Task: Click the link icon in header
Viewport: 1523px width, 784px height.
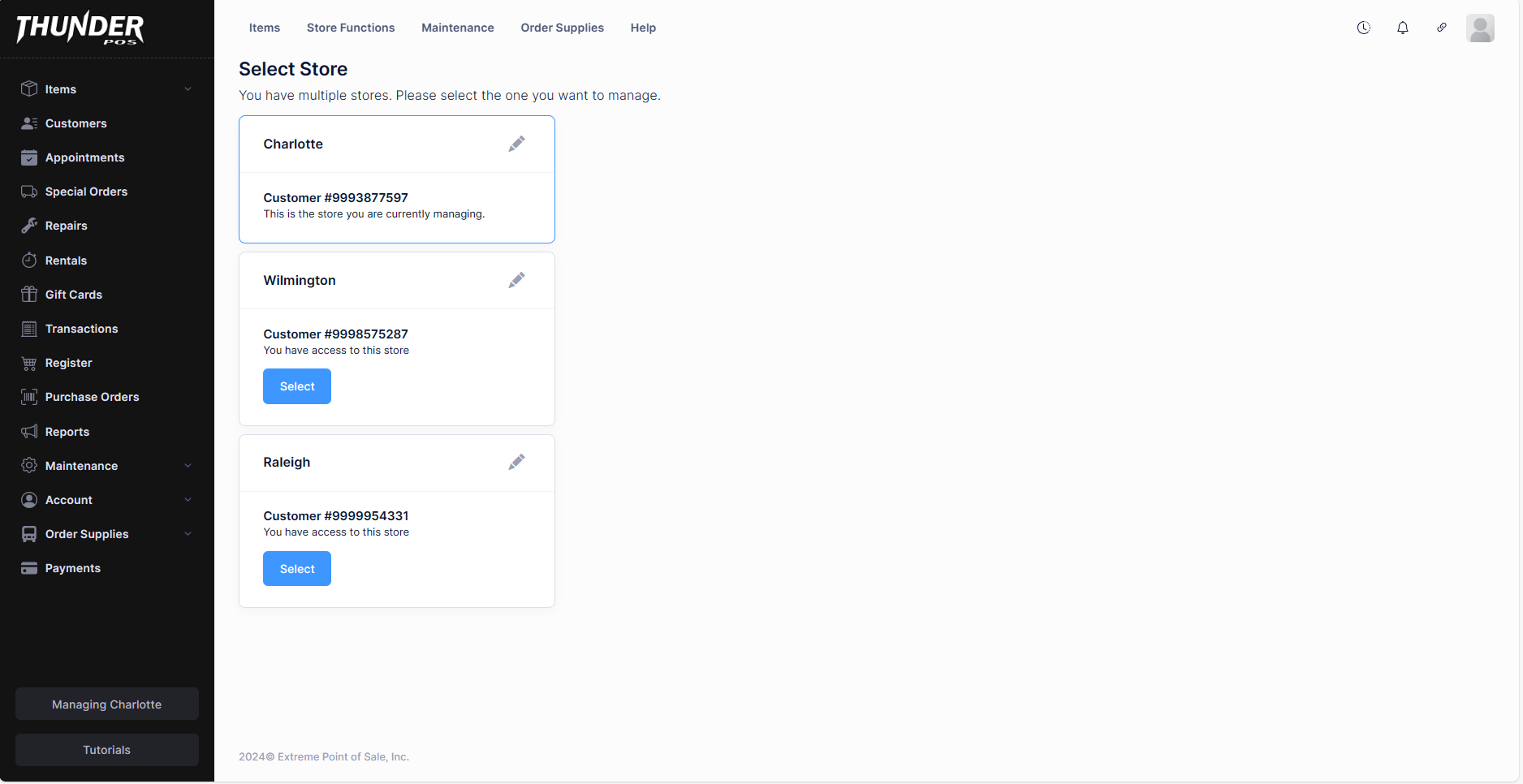Action: click(x=1441, y=28)
